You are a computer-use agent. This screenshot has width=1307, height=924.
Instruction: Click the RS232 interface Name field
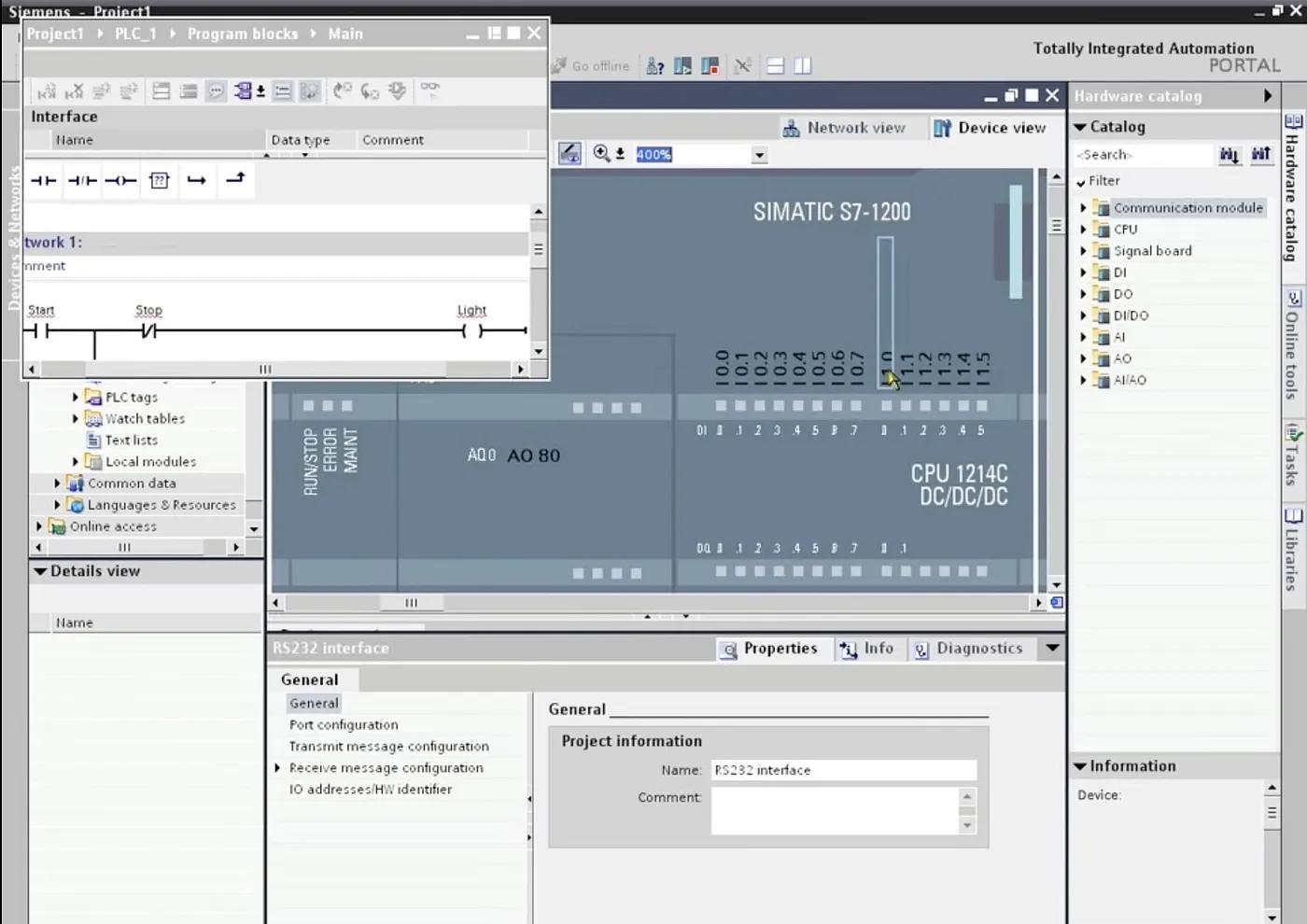point(841,769)
